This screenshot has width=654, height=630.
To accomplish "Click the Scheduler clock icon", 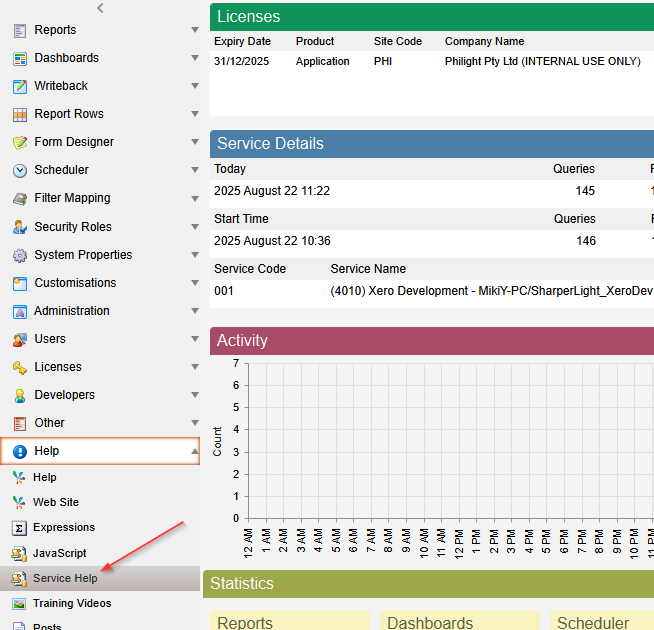I will point(20,171).
